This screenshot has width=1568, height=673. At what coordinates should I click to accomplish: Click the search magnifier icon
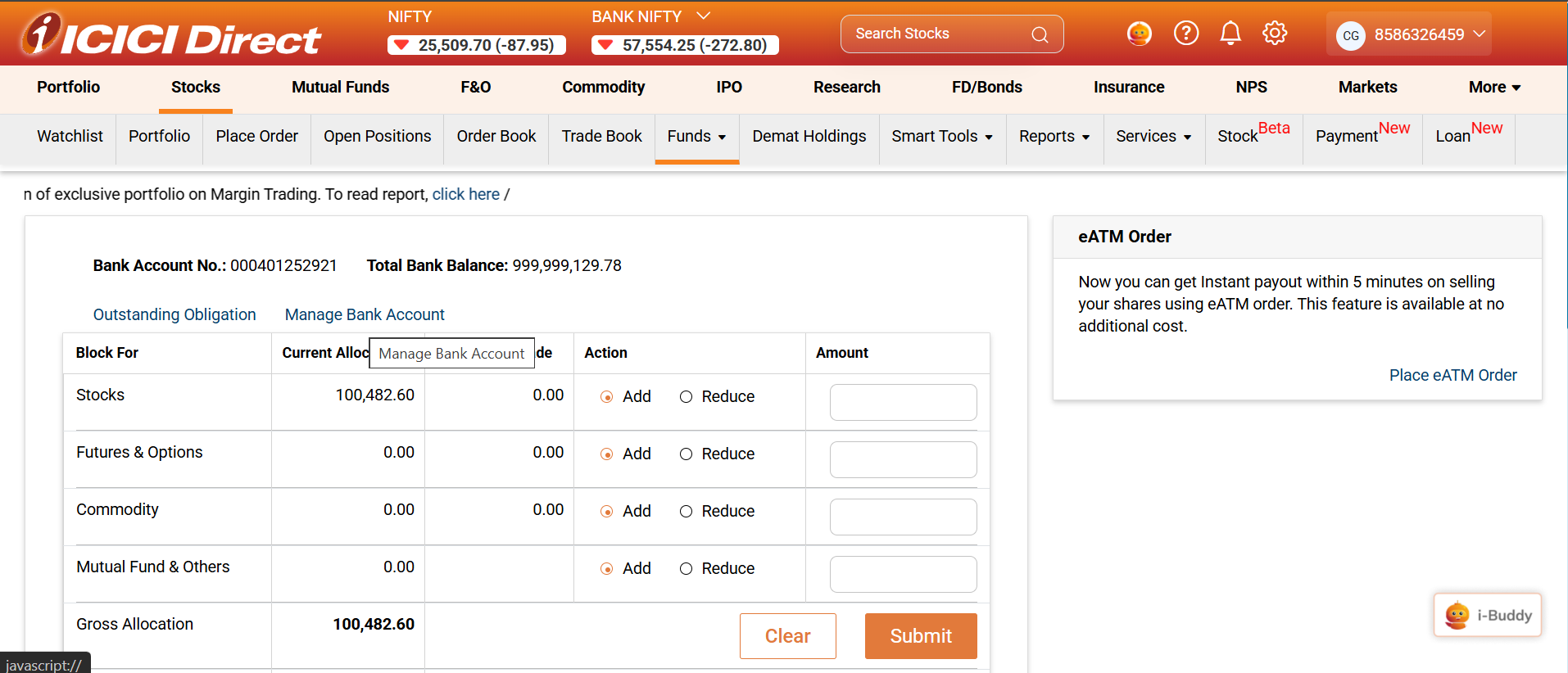(1040, 34)
